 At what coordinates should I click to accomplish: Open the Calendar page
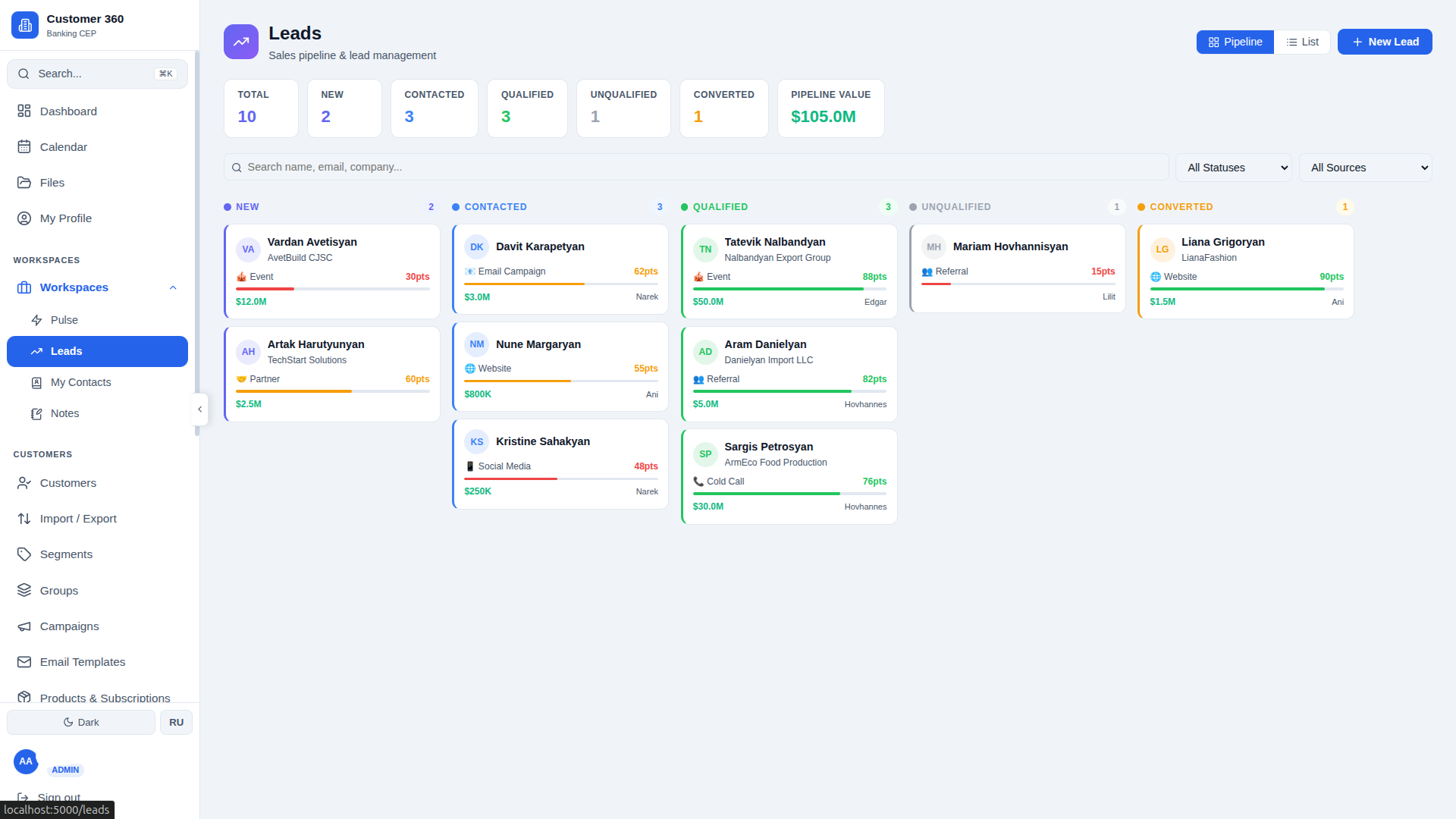(97, 147)
